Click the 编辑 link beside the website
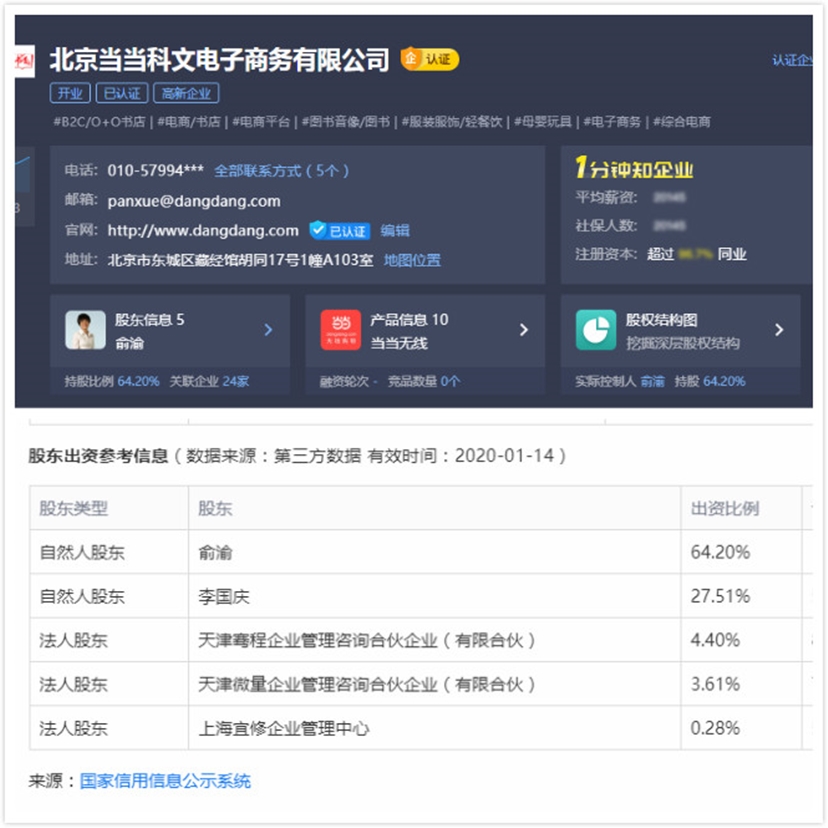828x828 pixels. (x=395, y=231)
